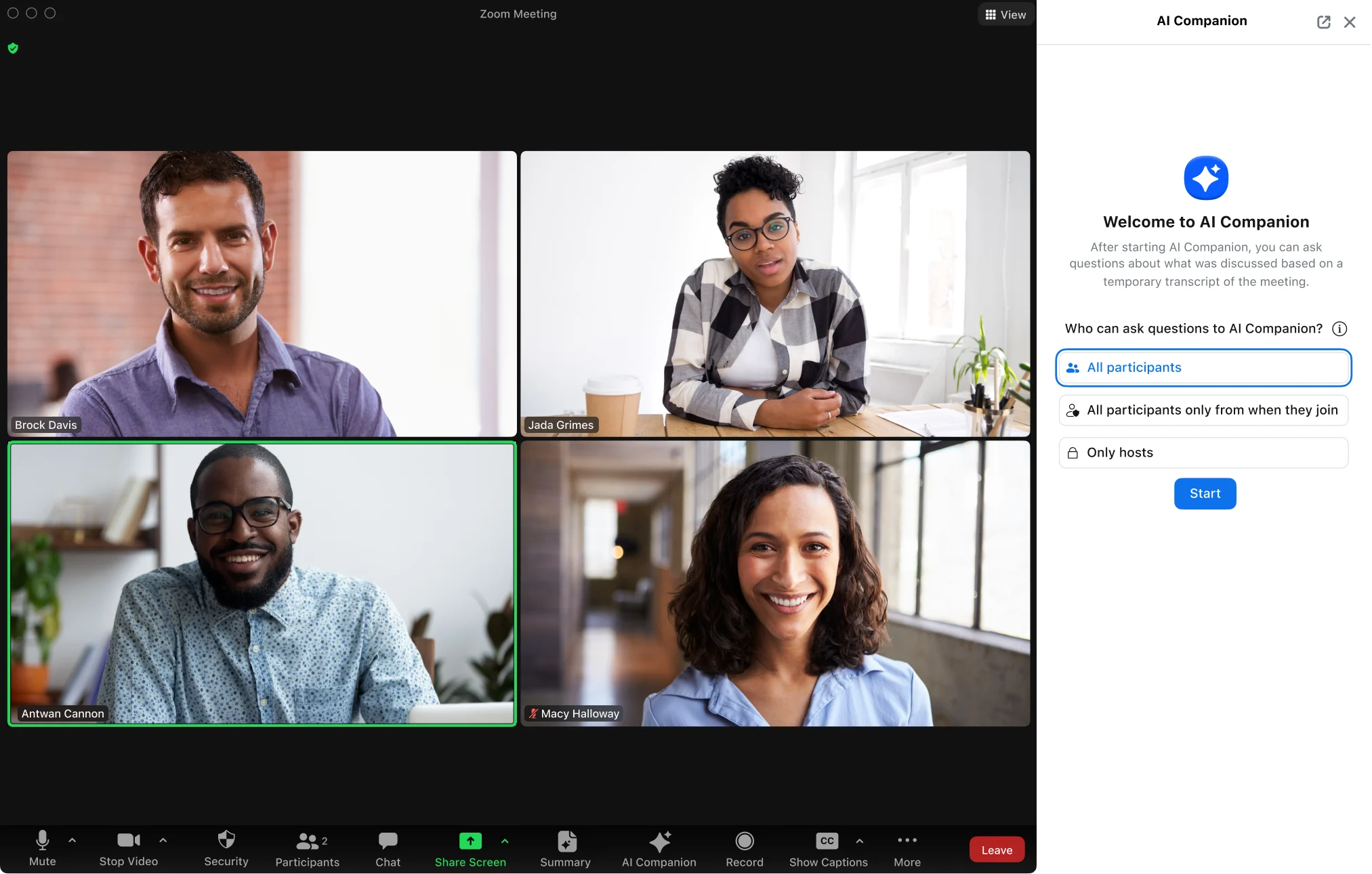Select the All participants option

(1203, 367)
